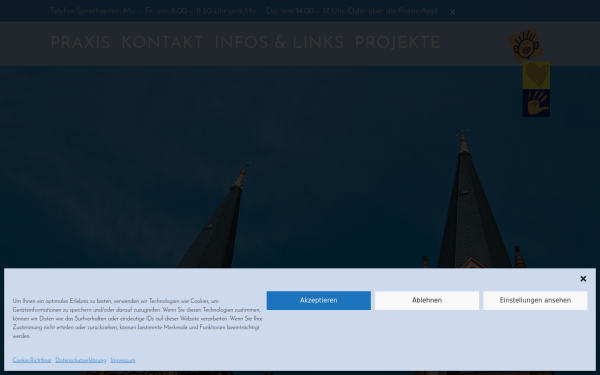Open the Cookie-Richtlinie link
Screen dimensions: 600x375
[x=32, y=360]
